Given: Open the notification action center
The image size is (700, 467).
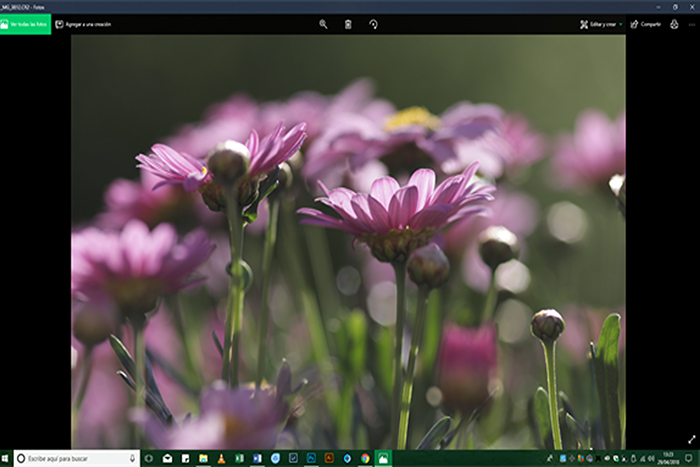Looking at the screenshot, I should (x=692, y=458).
